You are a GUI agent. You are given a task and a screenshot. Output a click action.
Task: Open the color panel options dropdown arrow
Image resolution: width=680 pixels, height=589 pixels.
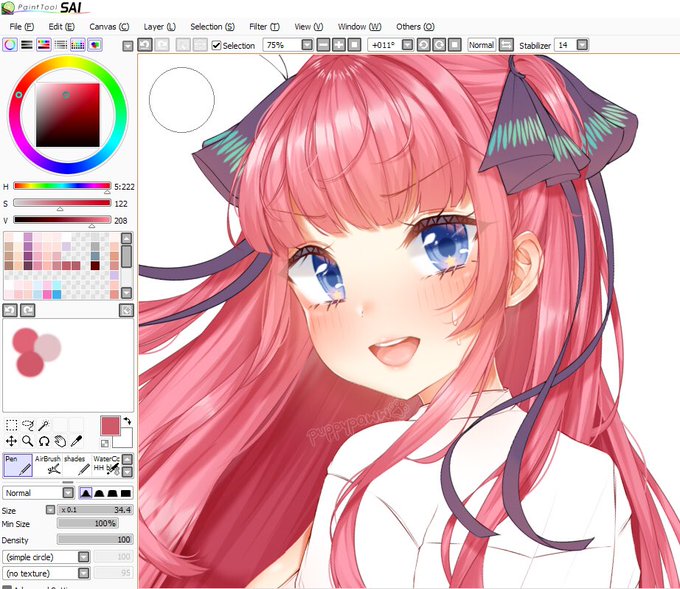click(128, 46)
